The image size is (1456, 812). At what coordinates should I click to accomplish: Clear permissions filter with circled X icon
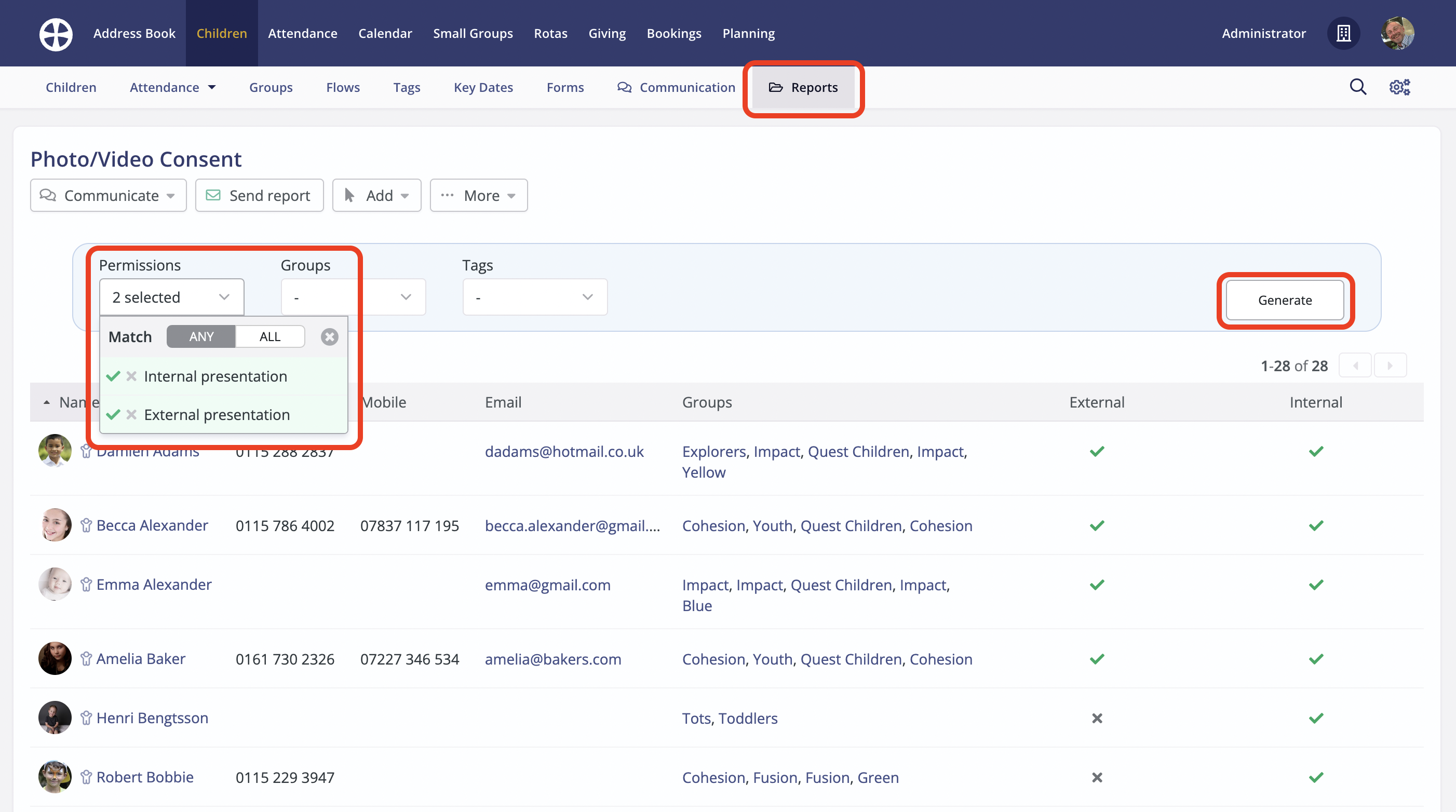(330, 337)
